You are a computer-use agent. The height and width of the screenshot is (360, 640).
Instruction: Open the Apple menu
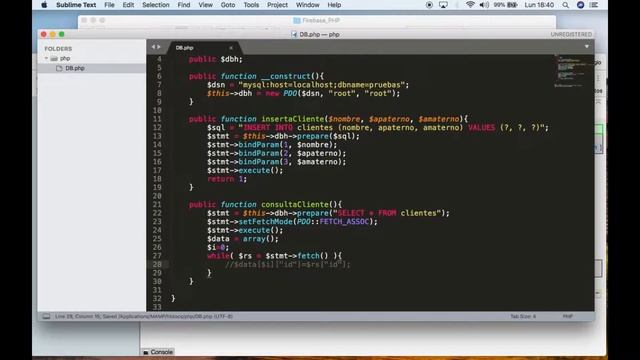(x=44, y=5)
